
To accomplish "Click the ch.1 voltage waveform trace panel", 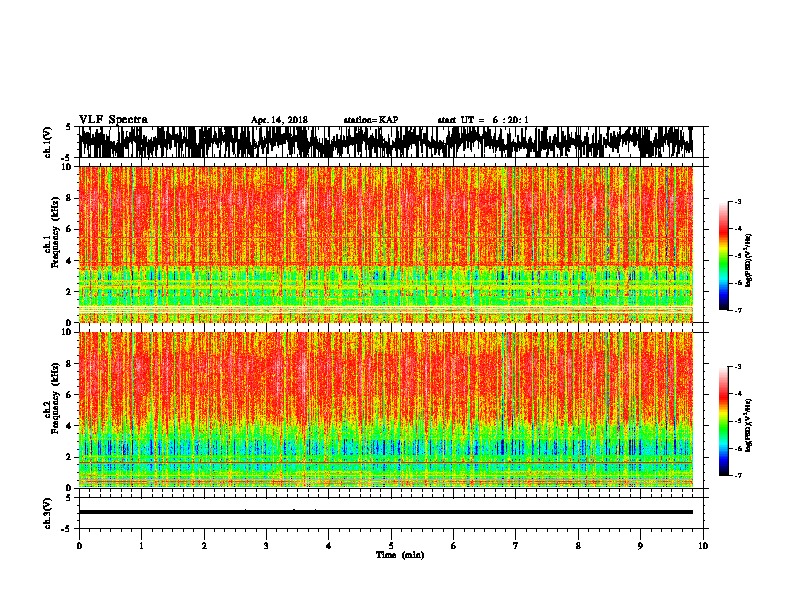I will [385, 142].
